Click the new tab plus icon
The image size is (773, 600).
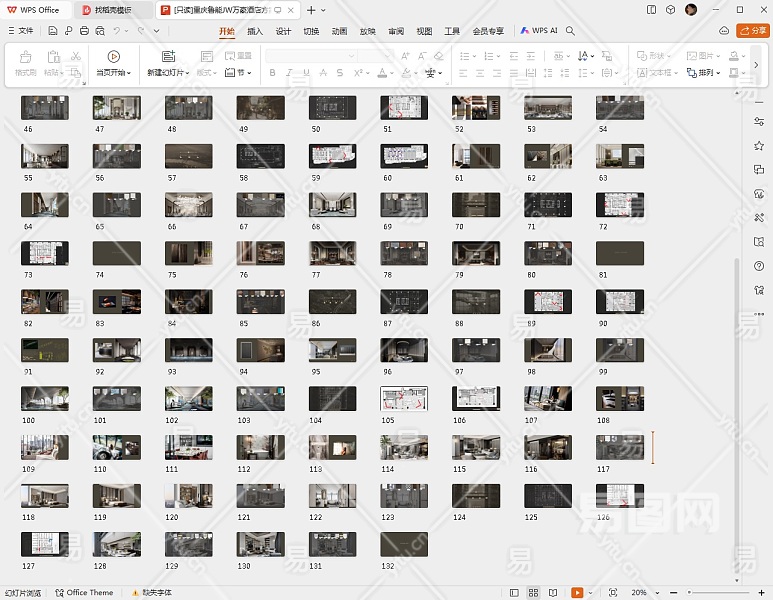point(311,10)
